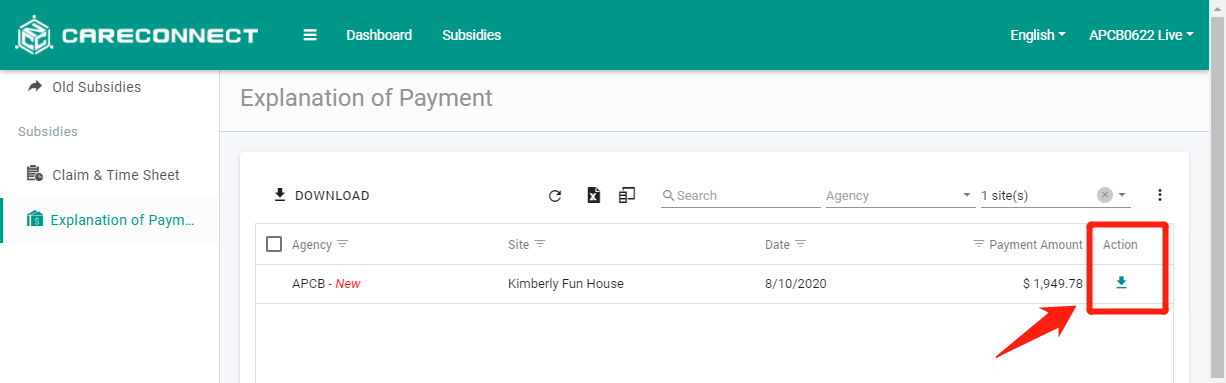The width and height of the screenshot is (1226, 383).
Task: Open Subsidies in the top navigation
Action: pyautogui.click(x=472, y=35)
